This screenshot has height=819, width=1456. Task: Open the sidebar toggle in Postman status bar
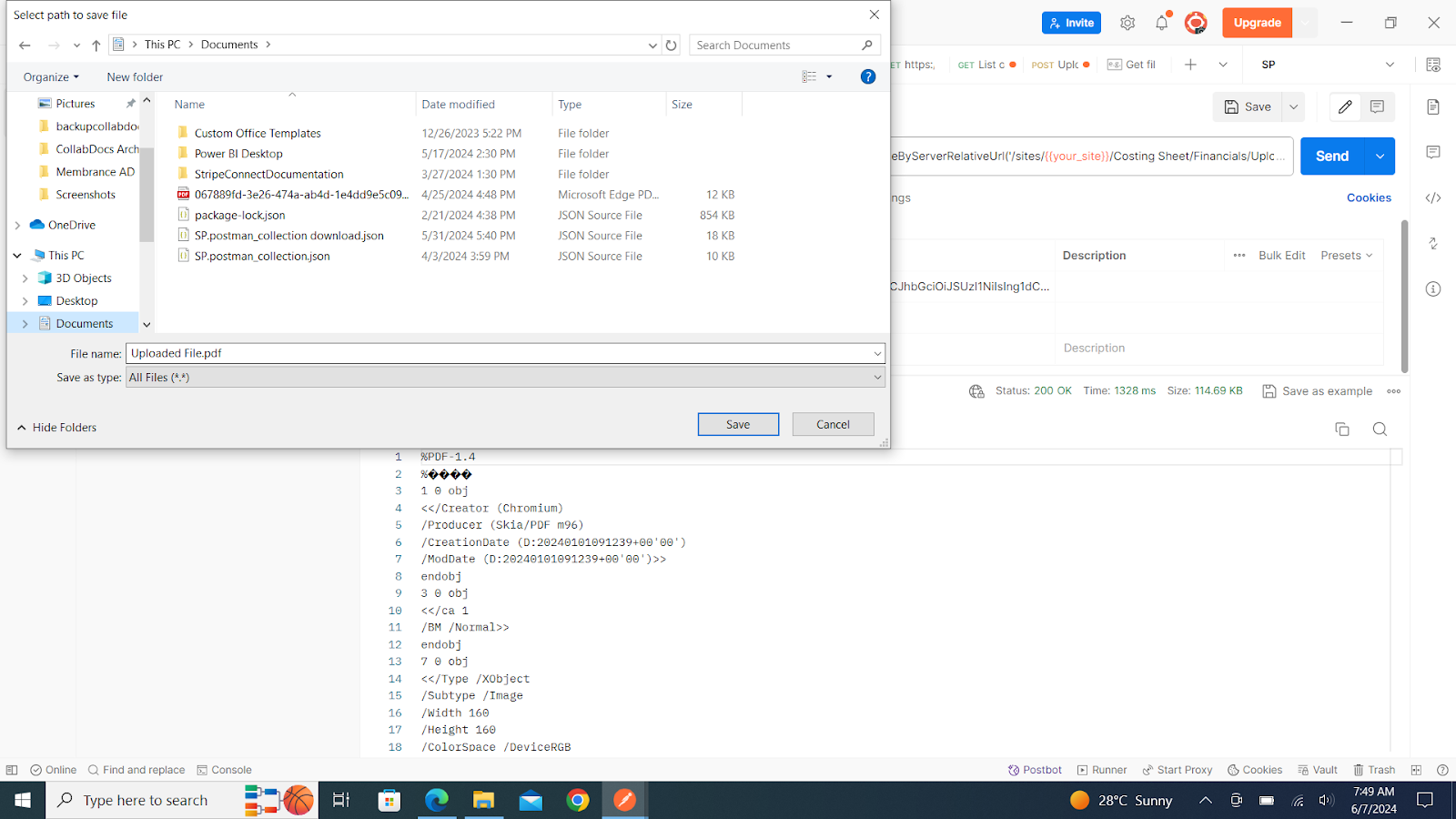pyautogui.click(x=12, y=770)
